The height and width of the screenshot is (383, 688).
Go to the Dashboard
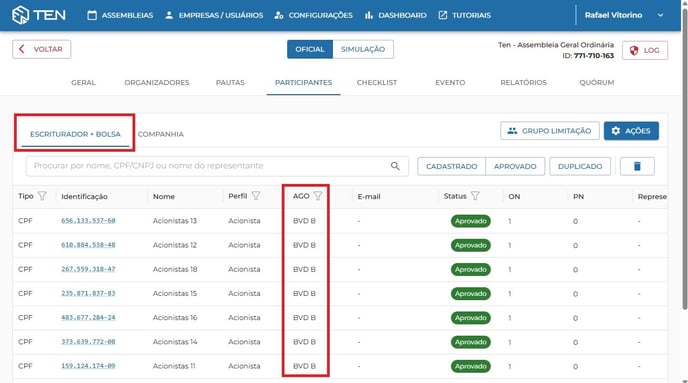tap(395, 15)
